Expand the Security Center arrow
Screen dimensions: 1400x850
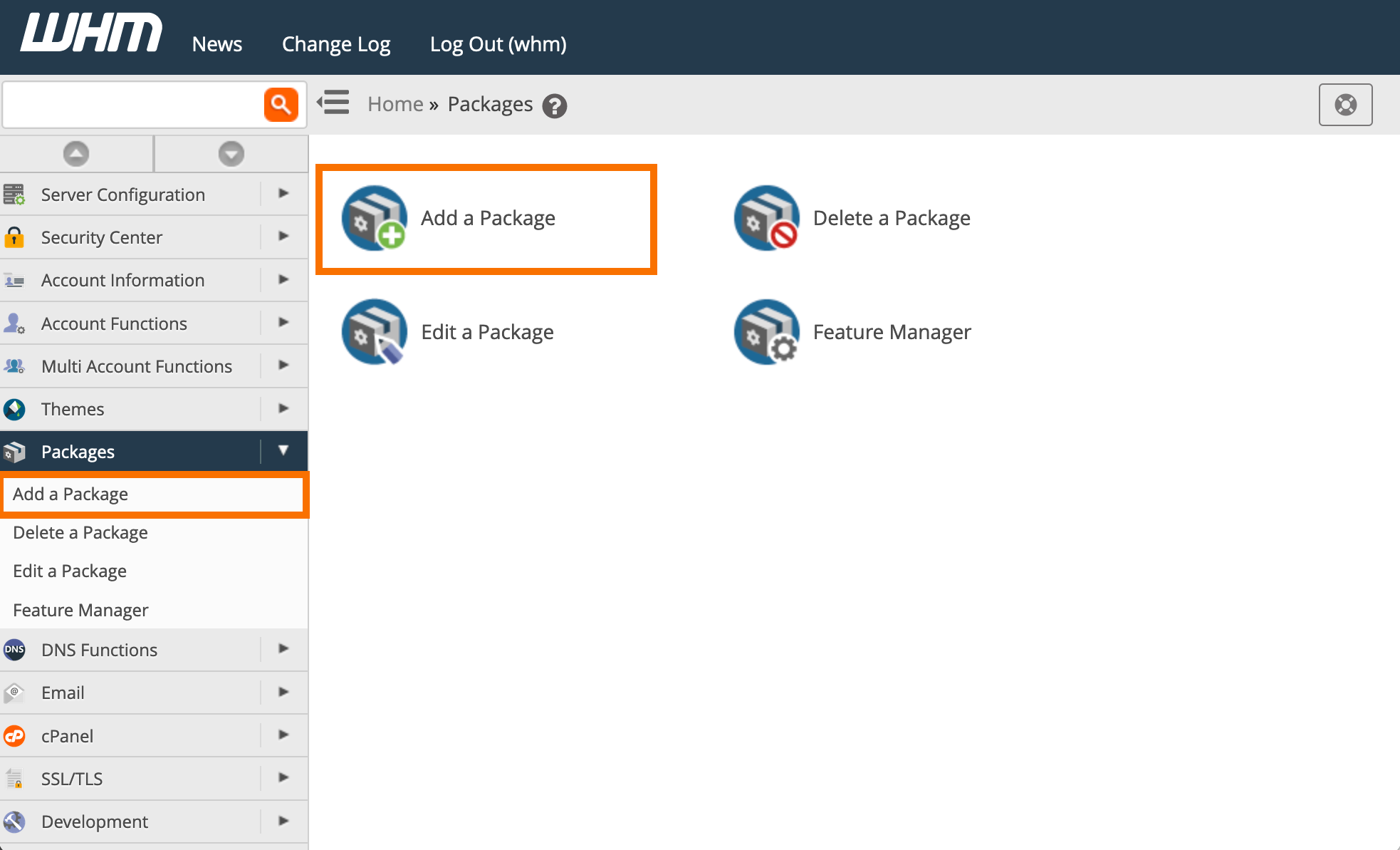[x=283, y=236]
